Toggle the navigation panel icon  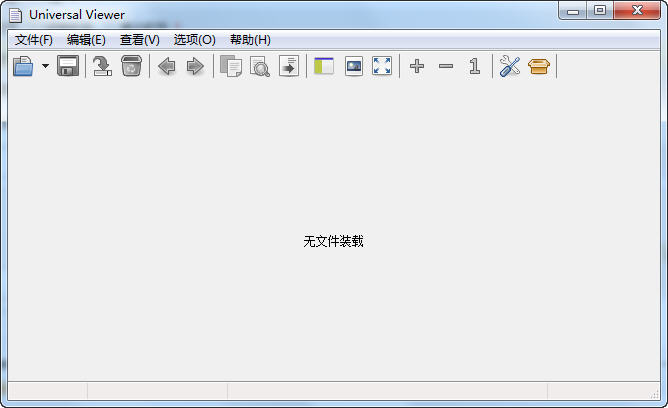tap(324, 66)
